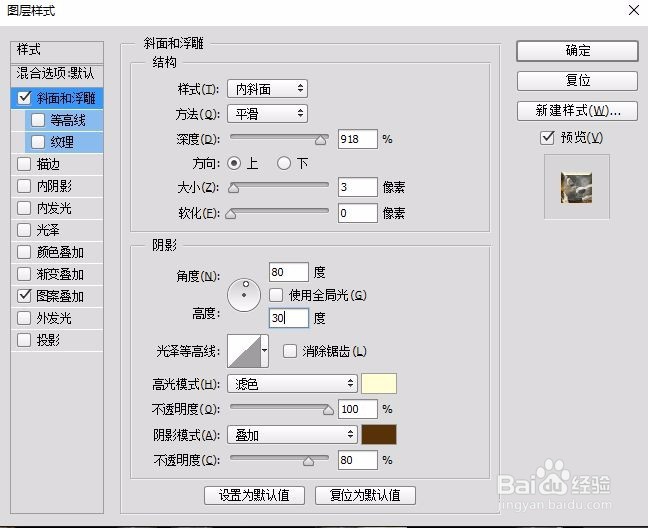
Task: Open 阴影模式 dropdown showing 叠加
Action: pyautogui.click(x=292, y=435)
